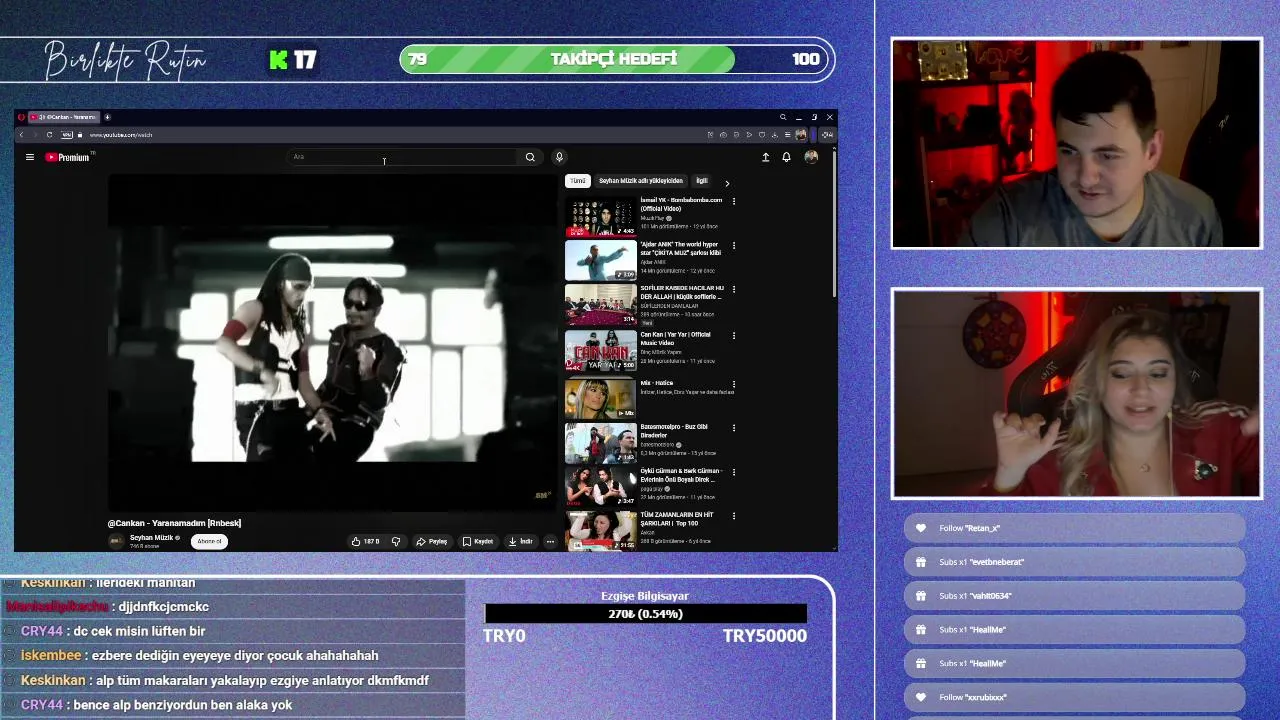Open options for Mix - Hatice
1280x720 pixels.
[734, 384]
